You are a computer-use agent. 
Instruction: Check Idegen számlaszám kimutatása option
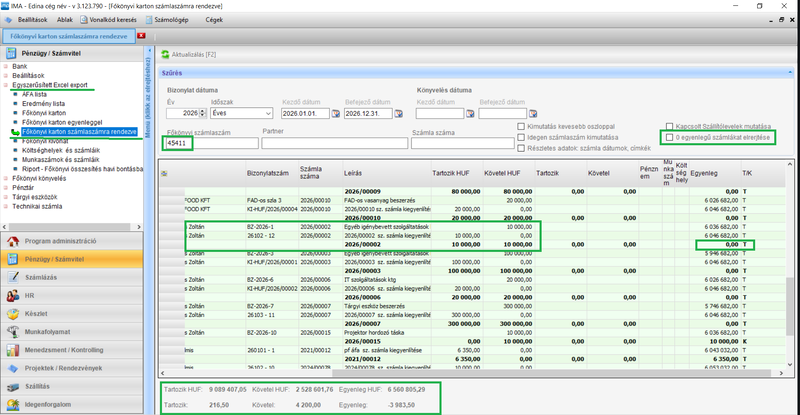pyautogui.click(x=521, y=137)
